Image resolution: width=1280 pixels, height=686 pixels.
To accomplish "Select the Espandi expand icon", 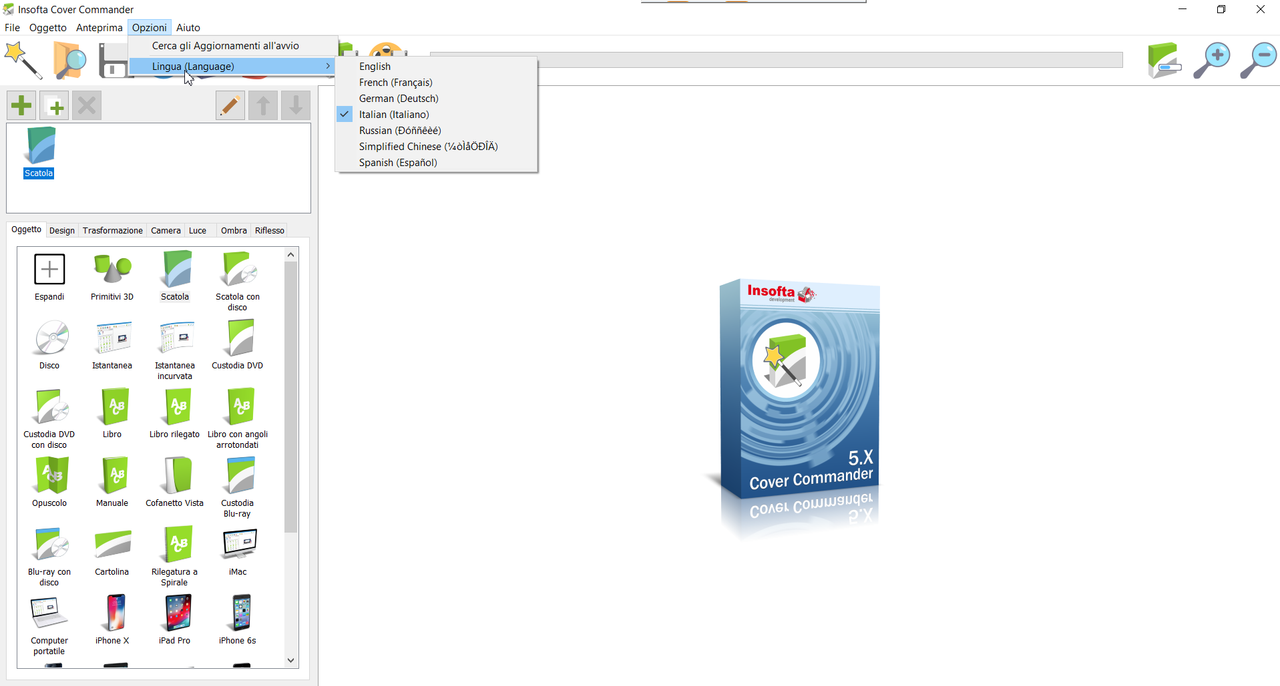I will click(x=49, y=277).
